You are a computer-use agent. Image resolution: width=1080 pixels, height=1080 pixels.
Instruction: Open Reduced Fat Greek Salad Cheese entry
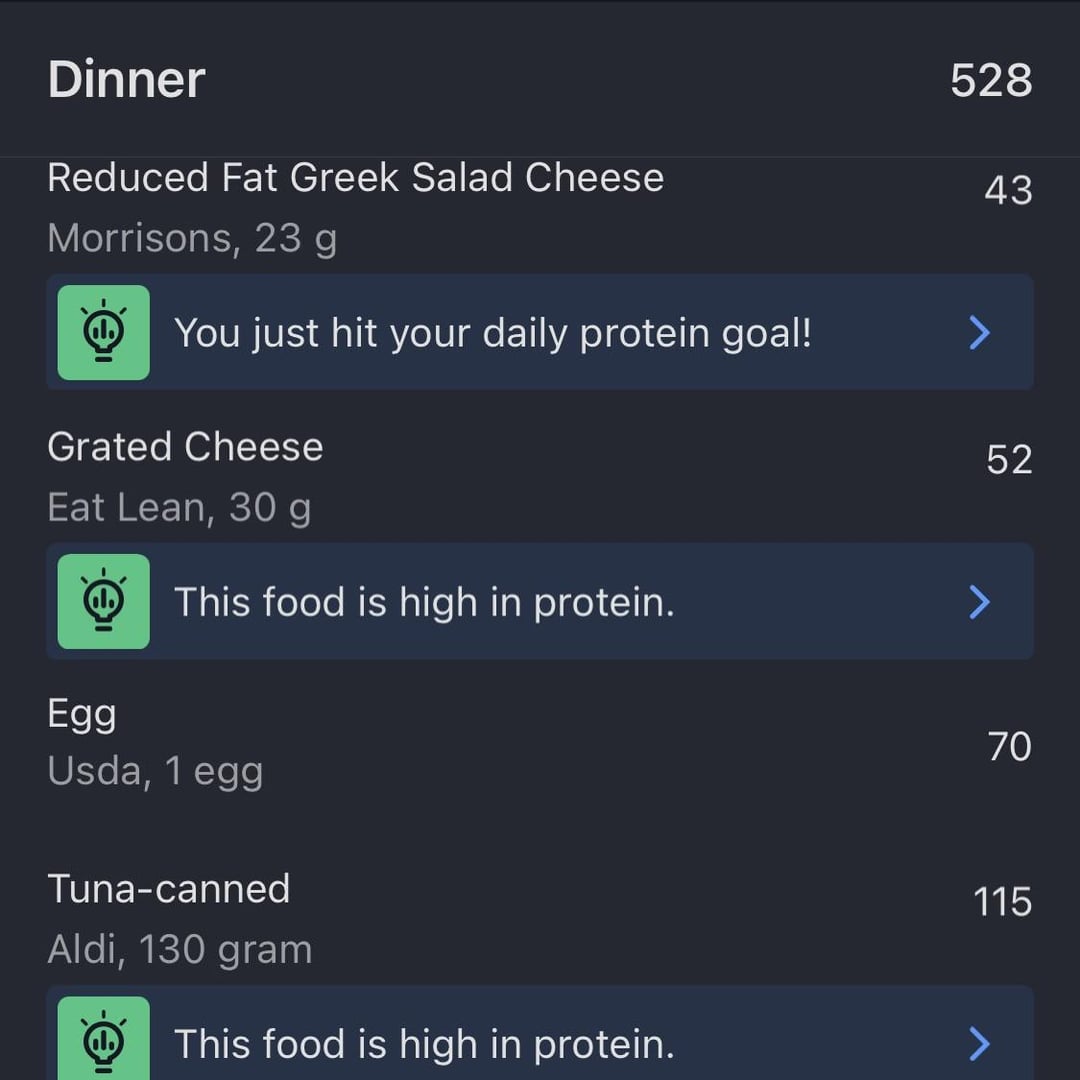[540, 207]
